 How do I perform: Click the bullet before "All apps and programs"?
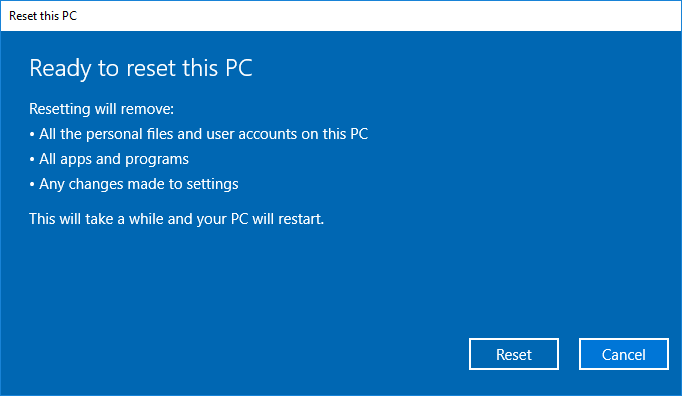coord(32,160)
